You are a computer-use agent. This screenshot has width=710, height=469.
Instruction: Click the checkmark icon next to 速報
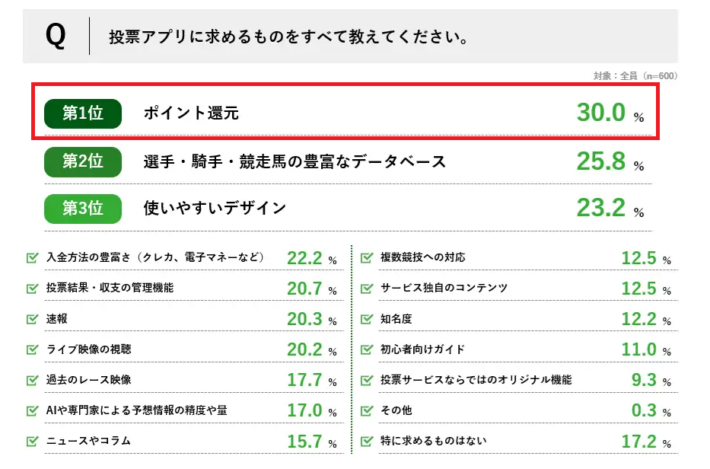click(32, 318)
